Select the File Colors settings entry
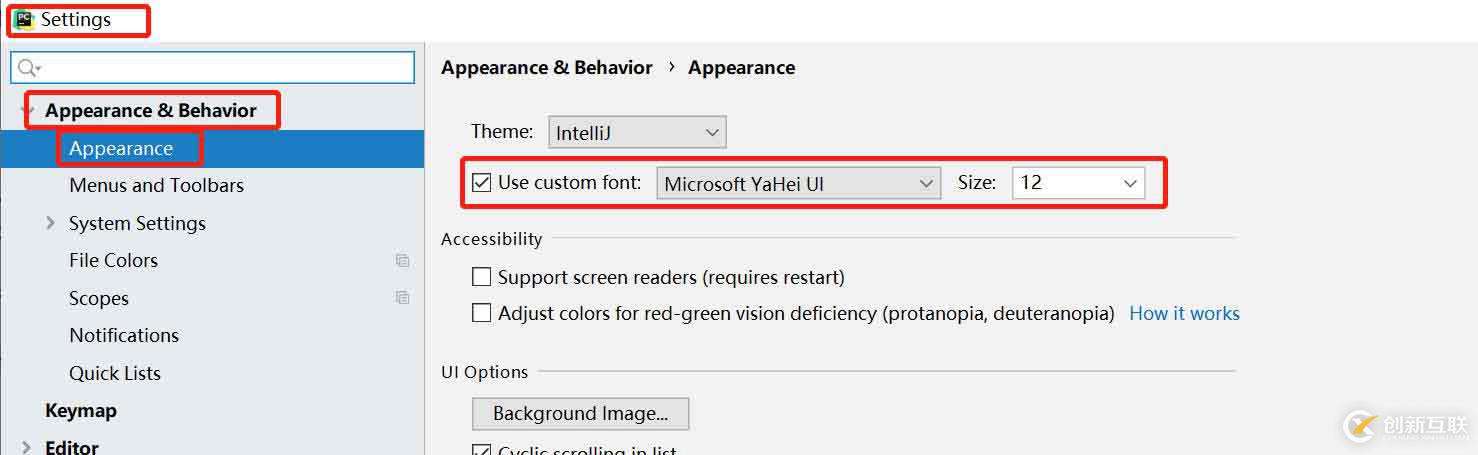The image size is (1478, 455). (x=113, y=260)
